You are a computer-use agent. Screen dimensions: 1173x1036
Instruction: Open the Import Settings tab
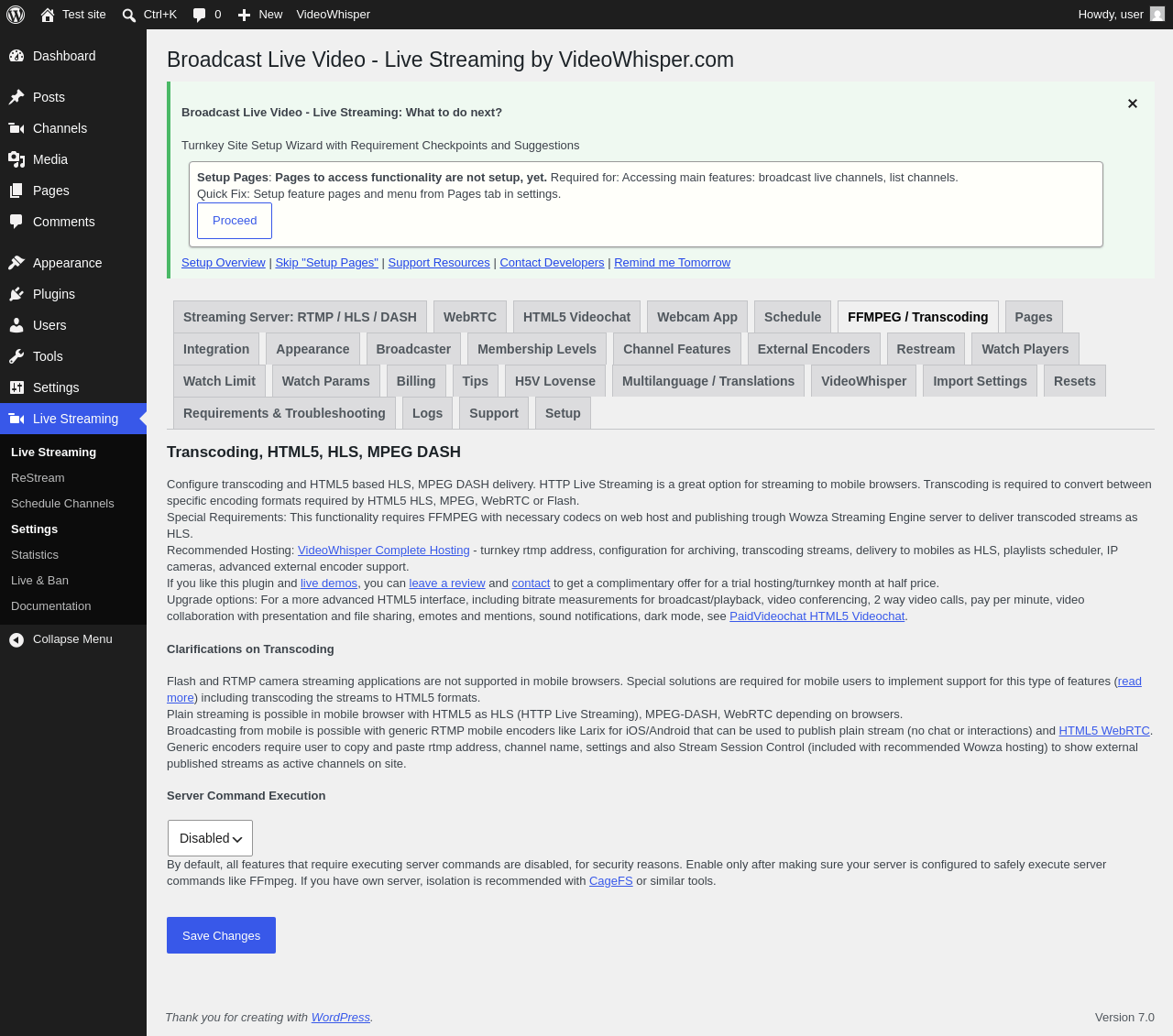pos(980,381)
